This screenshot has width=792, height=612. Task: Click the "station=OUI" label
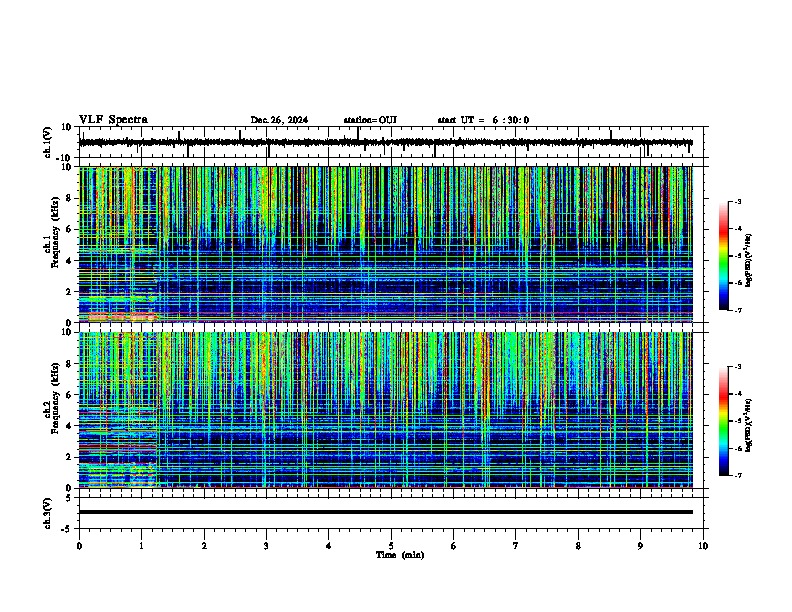370,120
